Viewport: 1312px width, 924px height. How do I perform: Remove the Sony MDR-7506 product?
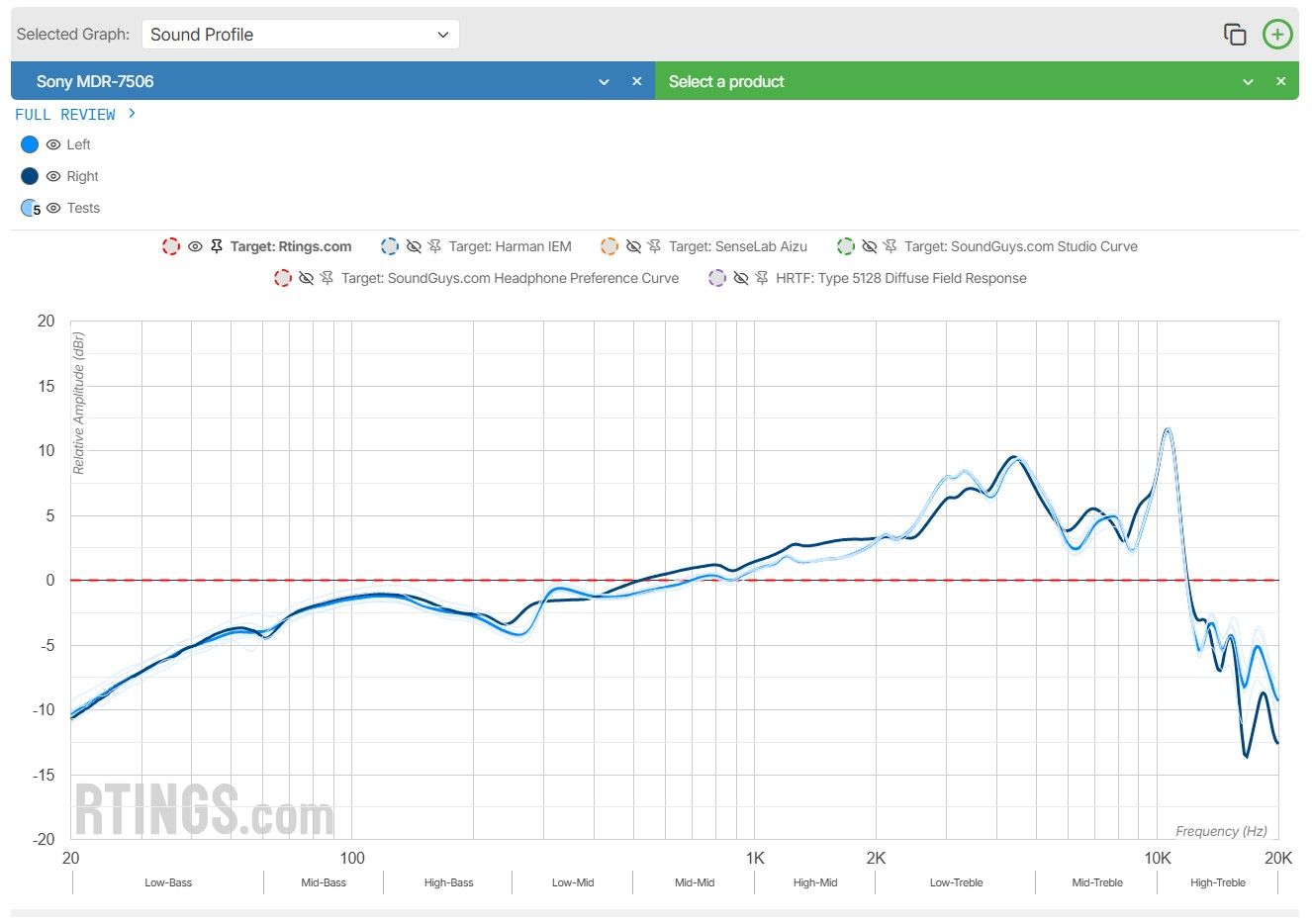[637, 81]
